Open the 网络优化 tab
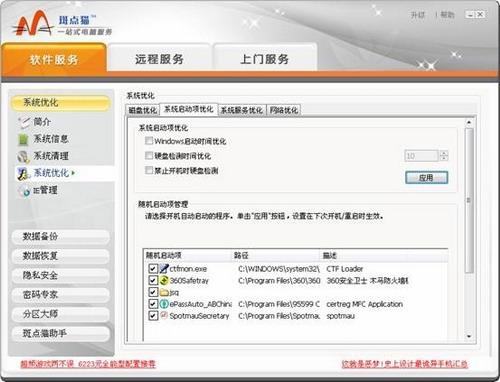The height and width of the screenshot is (382, 500). point(284,110)
